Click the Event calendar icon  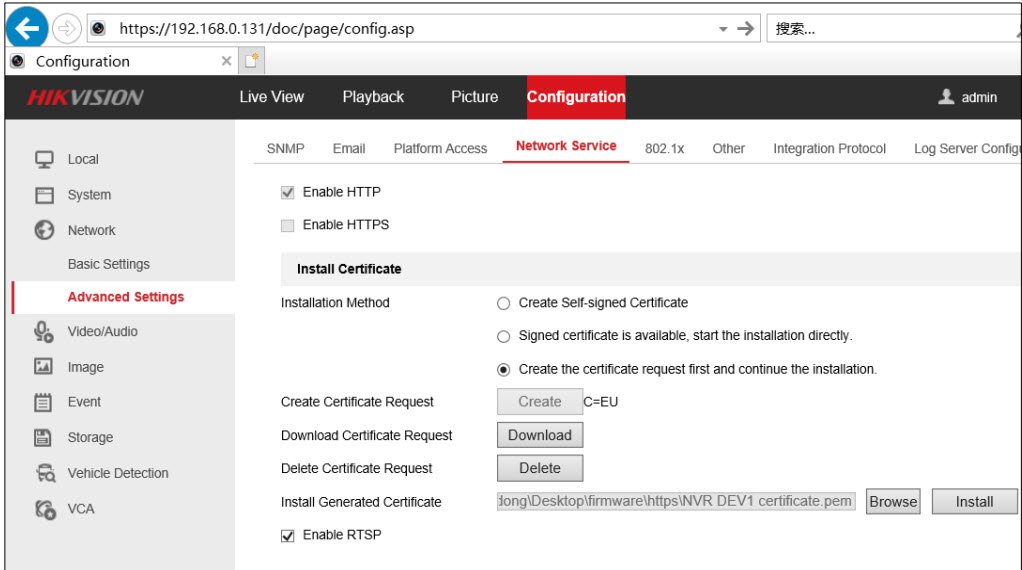44,402
